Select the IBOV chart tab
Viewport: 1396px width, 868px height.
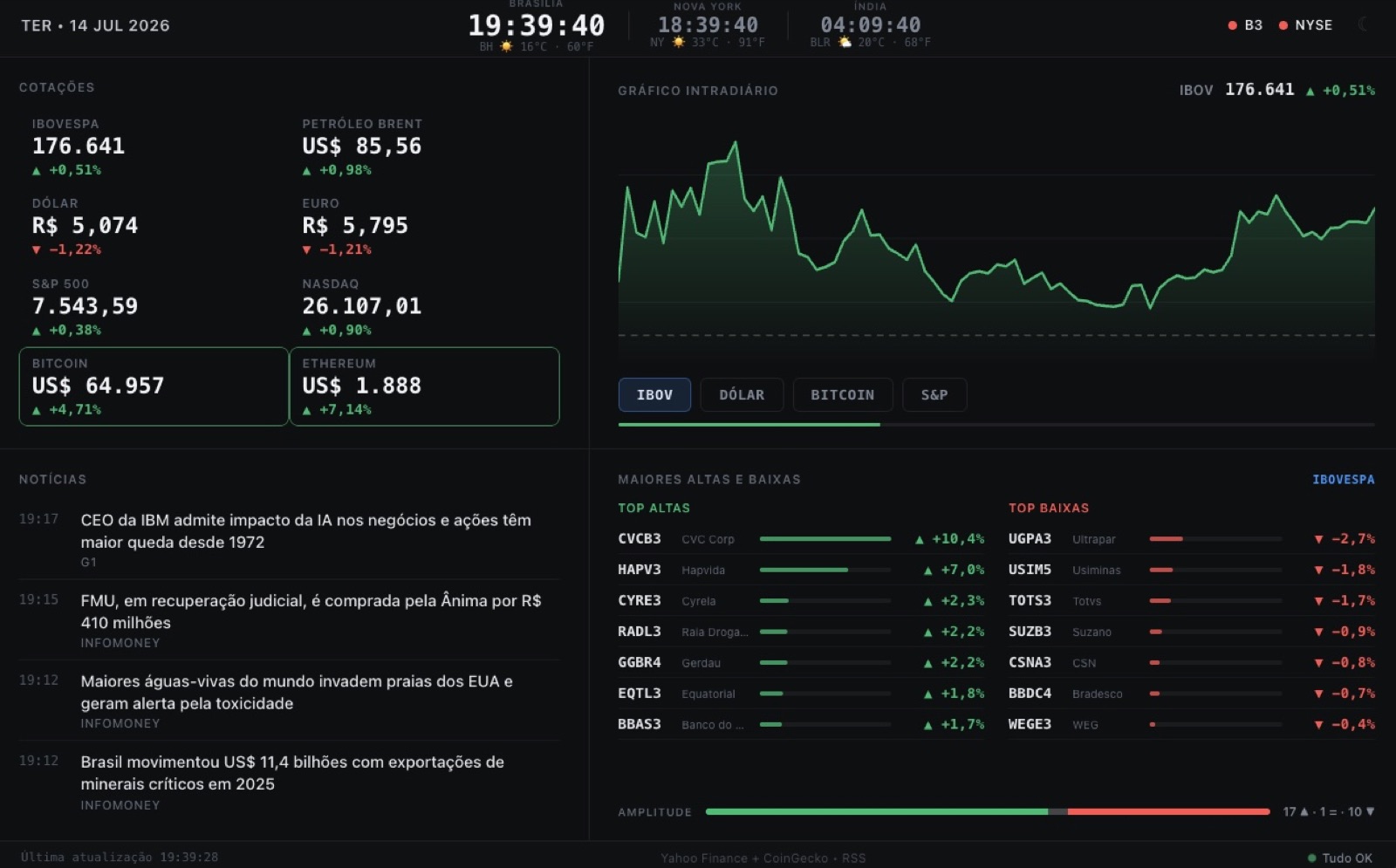tap(654, 395)
